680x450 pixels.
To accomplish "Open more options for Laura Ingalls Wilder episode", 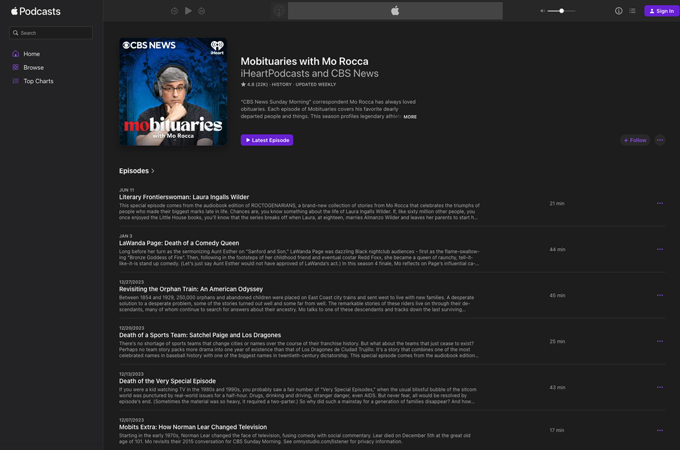I will [660, 203].
